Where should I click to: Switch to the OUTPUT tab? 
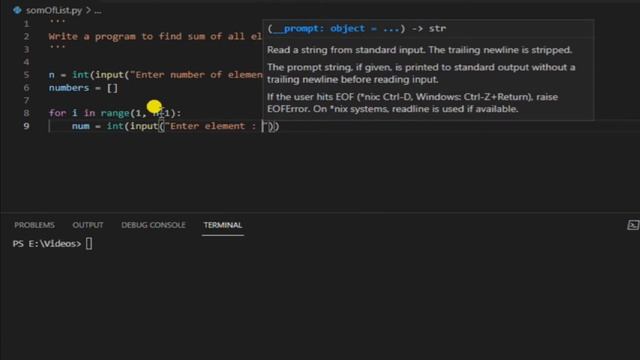point(88,225)
